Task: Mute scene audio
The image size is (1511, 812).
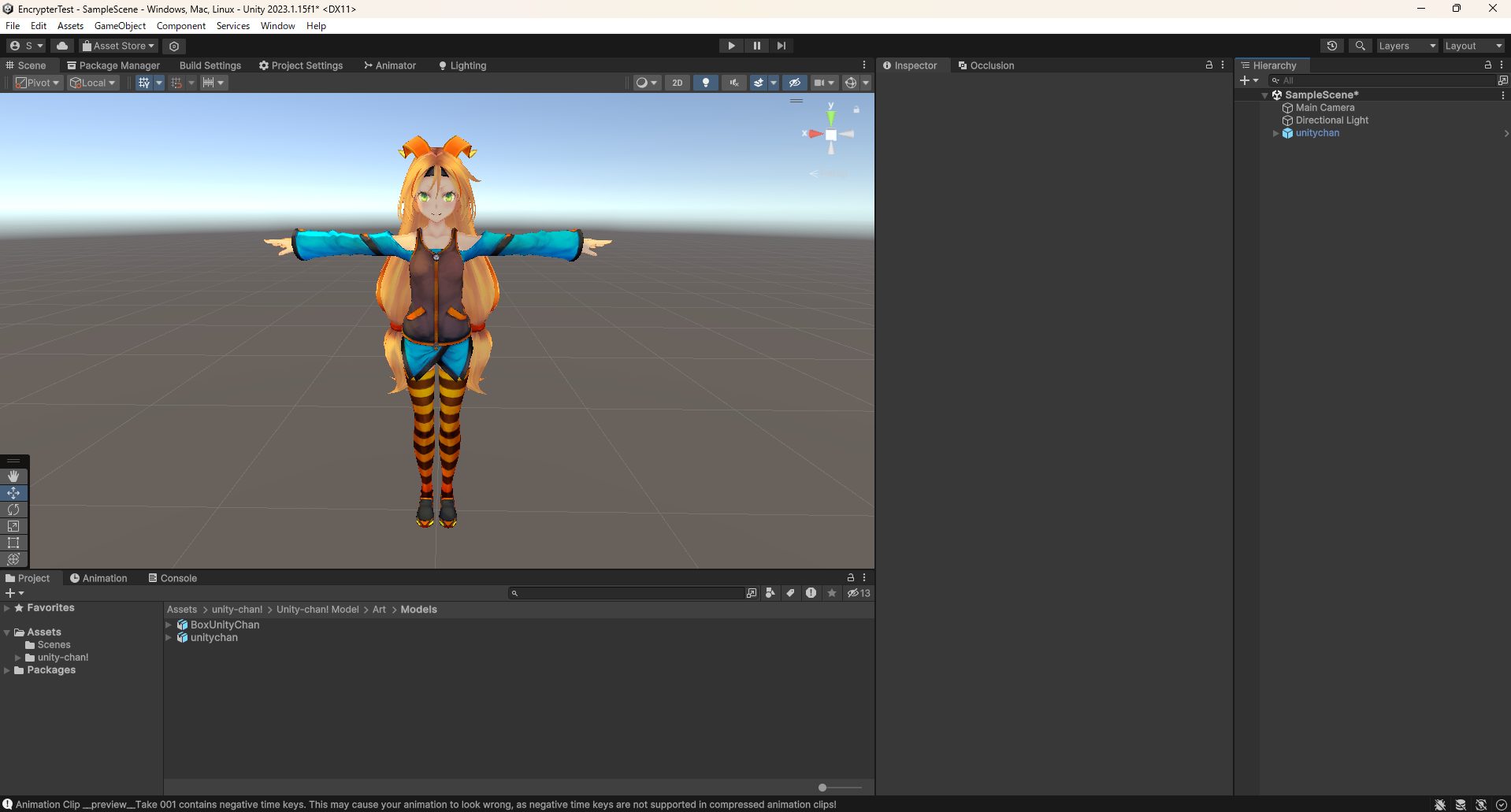Action: coord(733,82)
